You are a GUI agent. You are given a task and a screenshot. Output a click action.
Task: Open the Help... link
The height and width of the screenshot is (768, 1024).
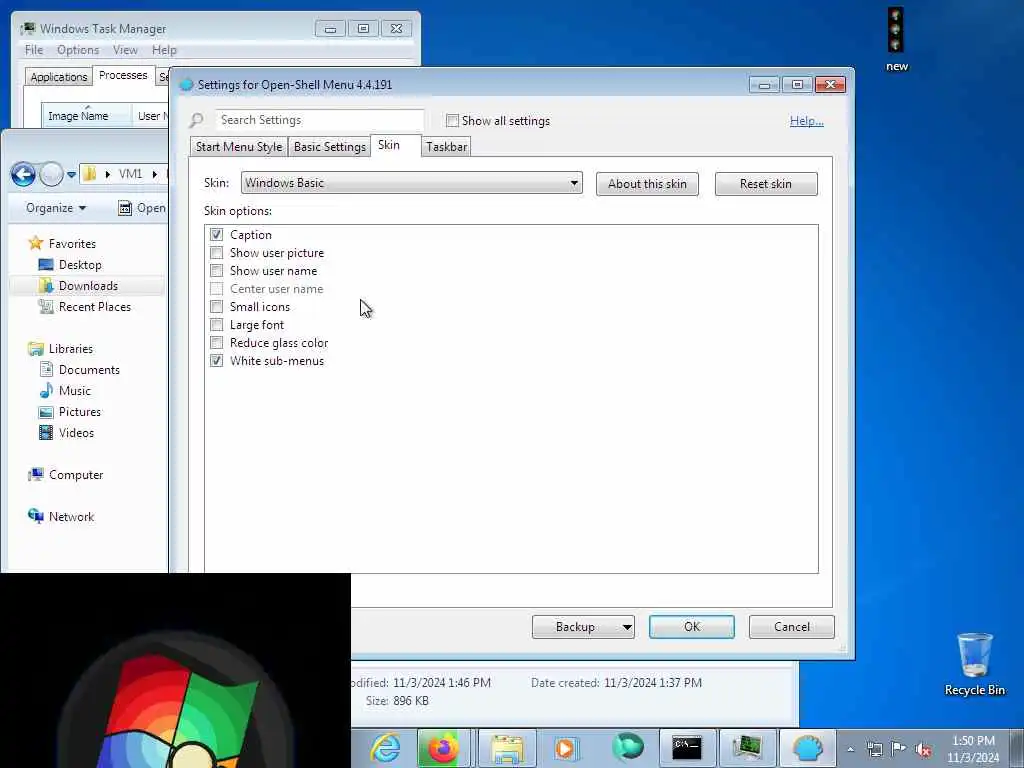click(807, 121)
